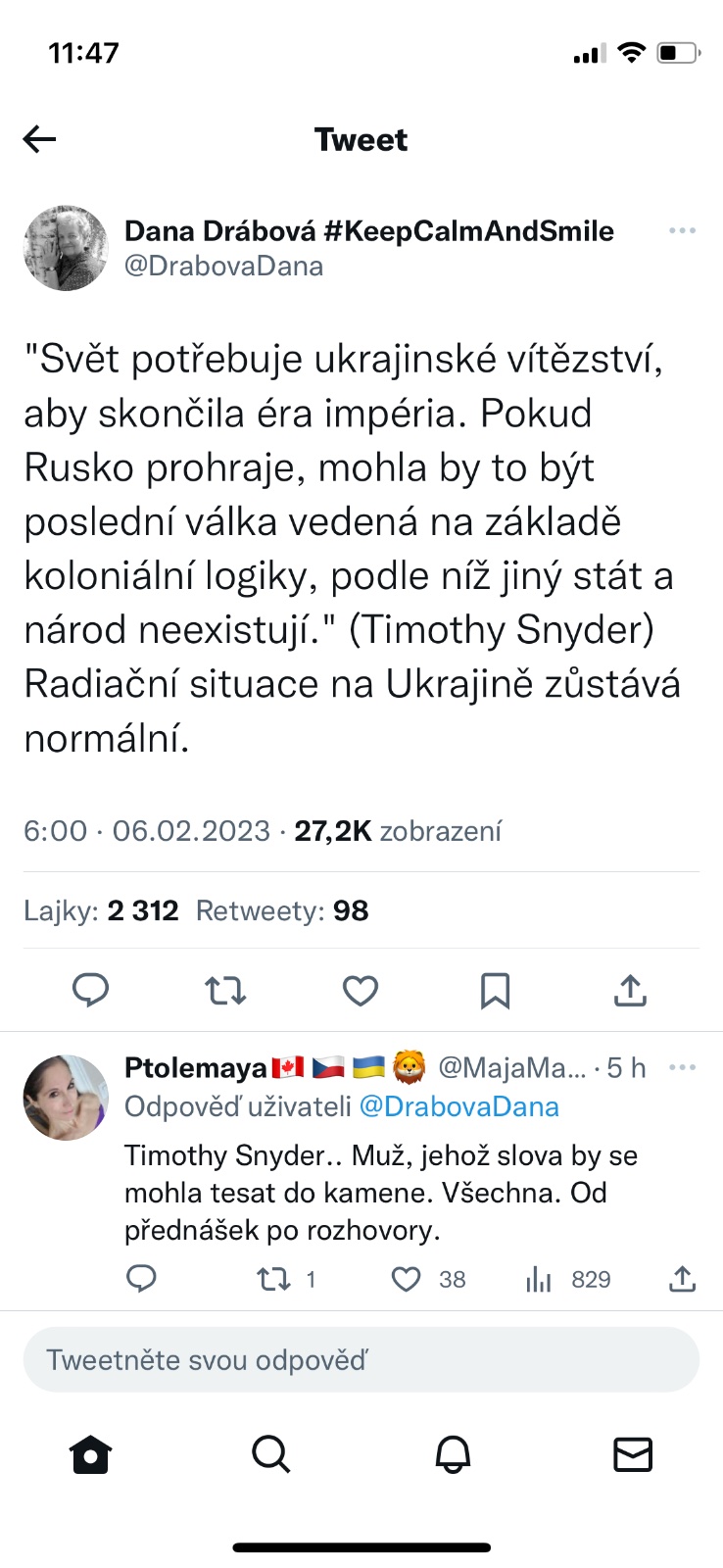Open more options on Dana Drábová's tweet
723x1568 pixels.
(682, 231)
